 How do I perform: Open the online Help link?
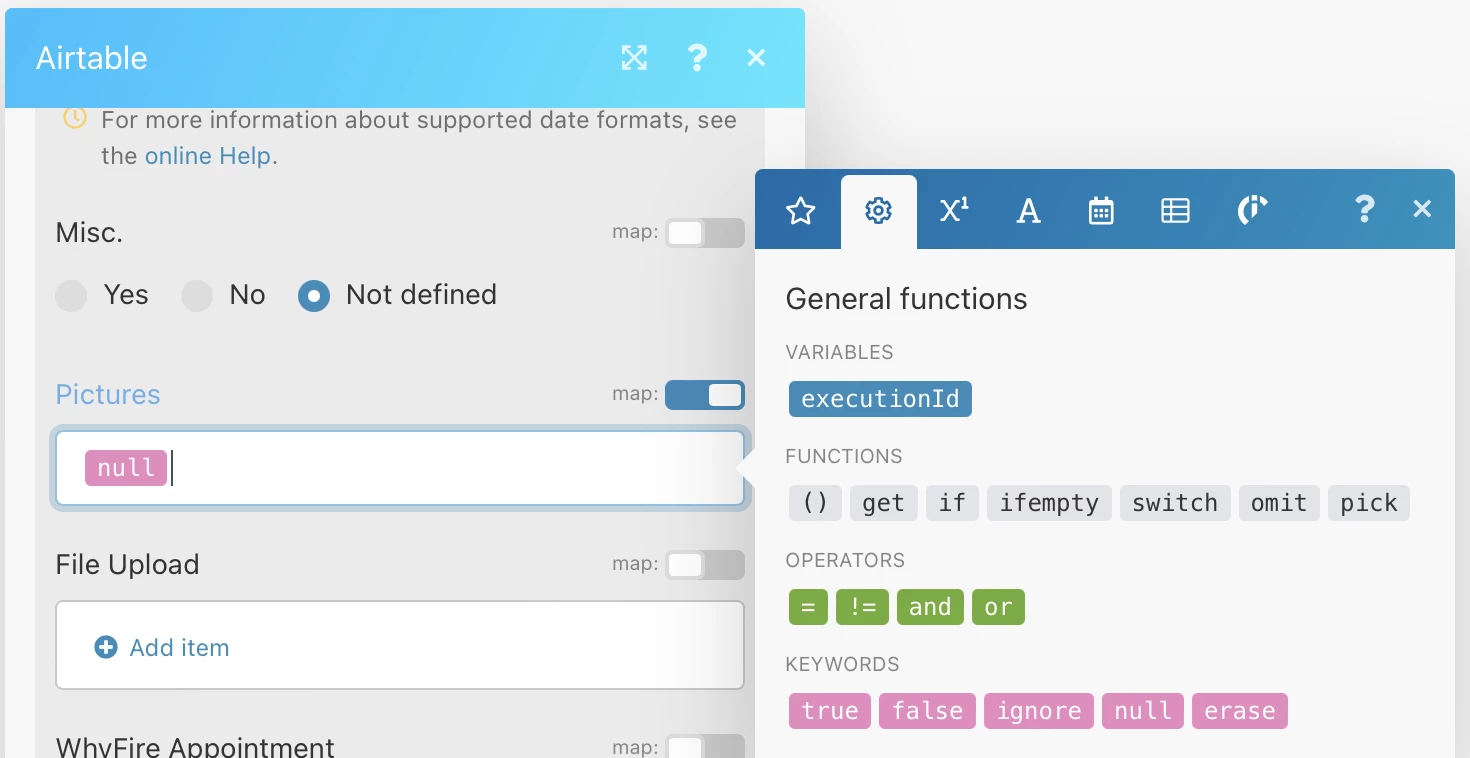pos(208,156)
